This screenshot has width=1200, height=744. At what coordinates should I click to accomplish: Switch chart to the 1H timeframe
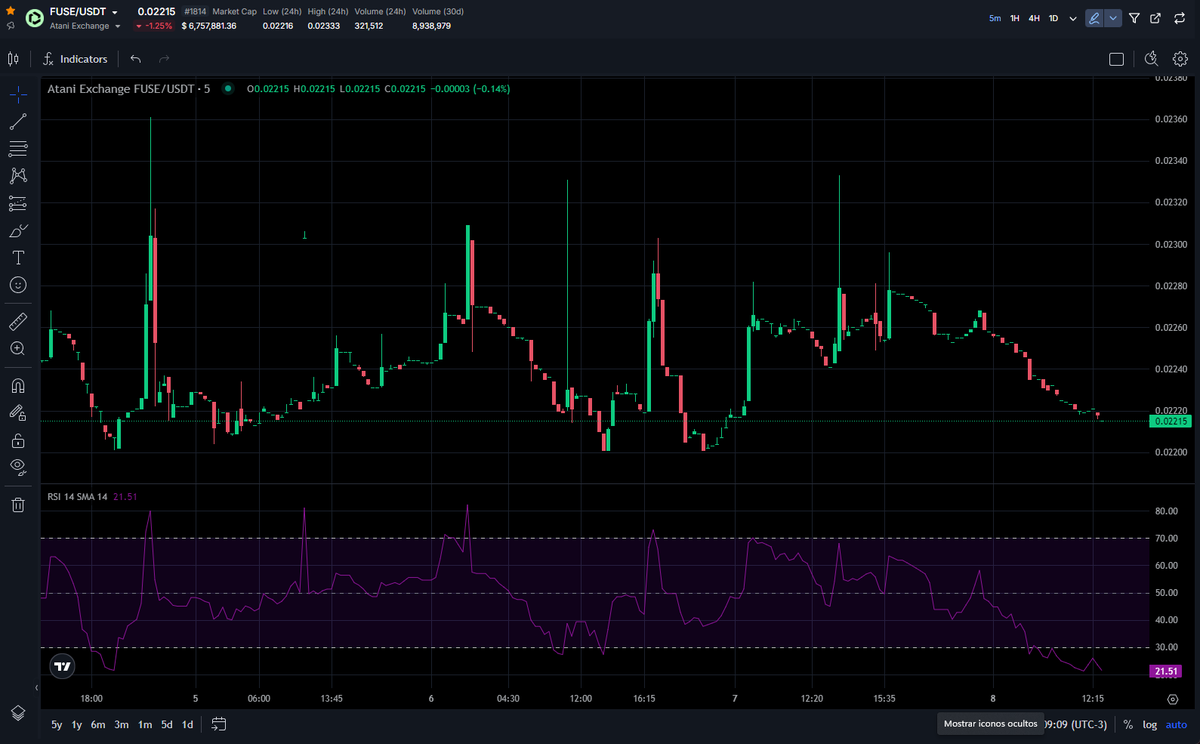[x=1013, y=18]
